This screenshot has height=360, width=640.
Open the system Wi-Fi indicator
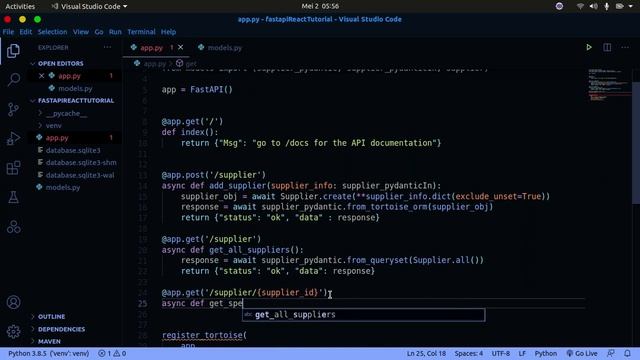(580, 6)
